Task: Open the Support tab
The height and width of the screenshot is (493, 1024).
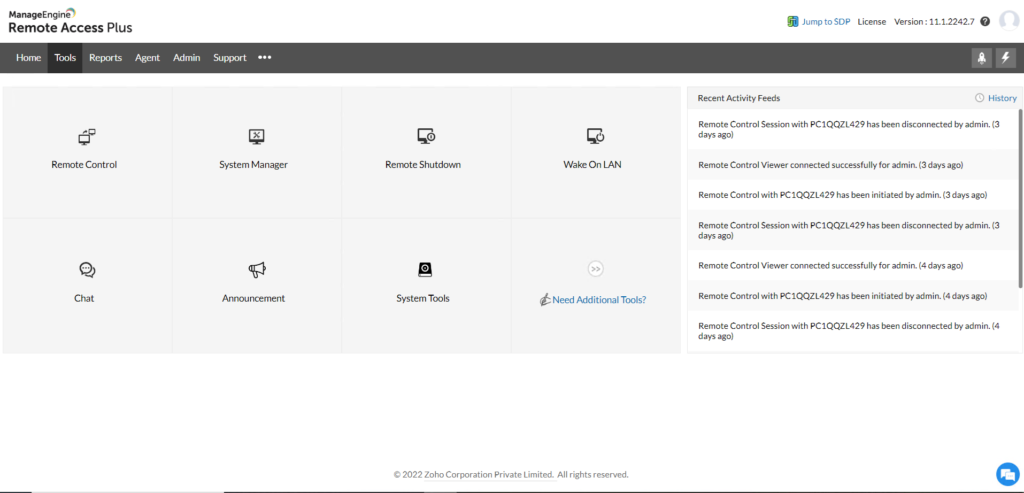Action: pyautogui.click(x=230, y=57)
